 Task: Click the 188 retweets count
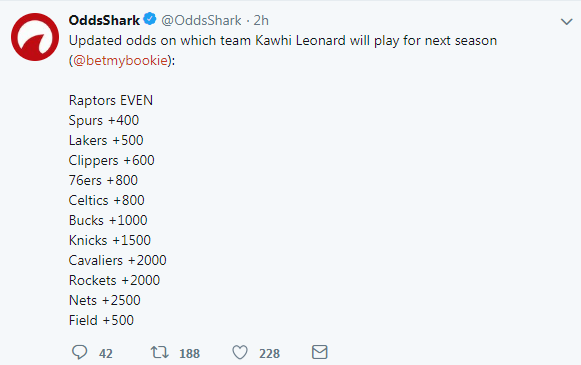(x=189, y=354)
